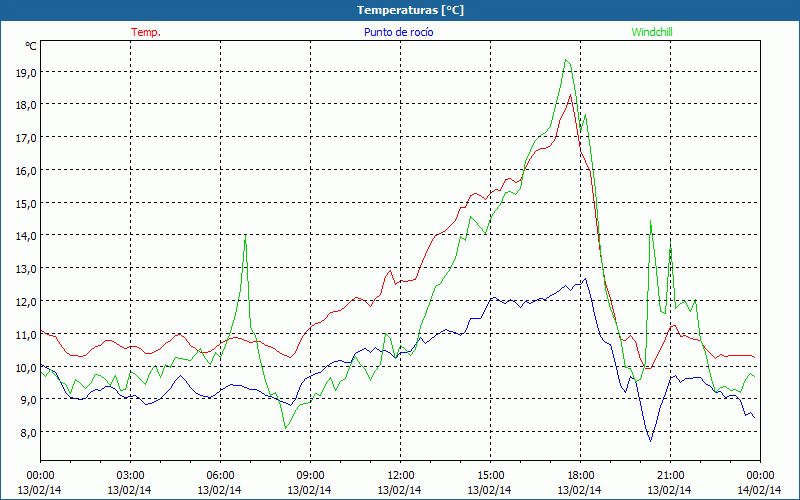This screenshot has height=500, width=800.
Task: Click the 18,0 y-axis value
Action: tap(26, 105)
